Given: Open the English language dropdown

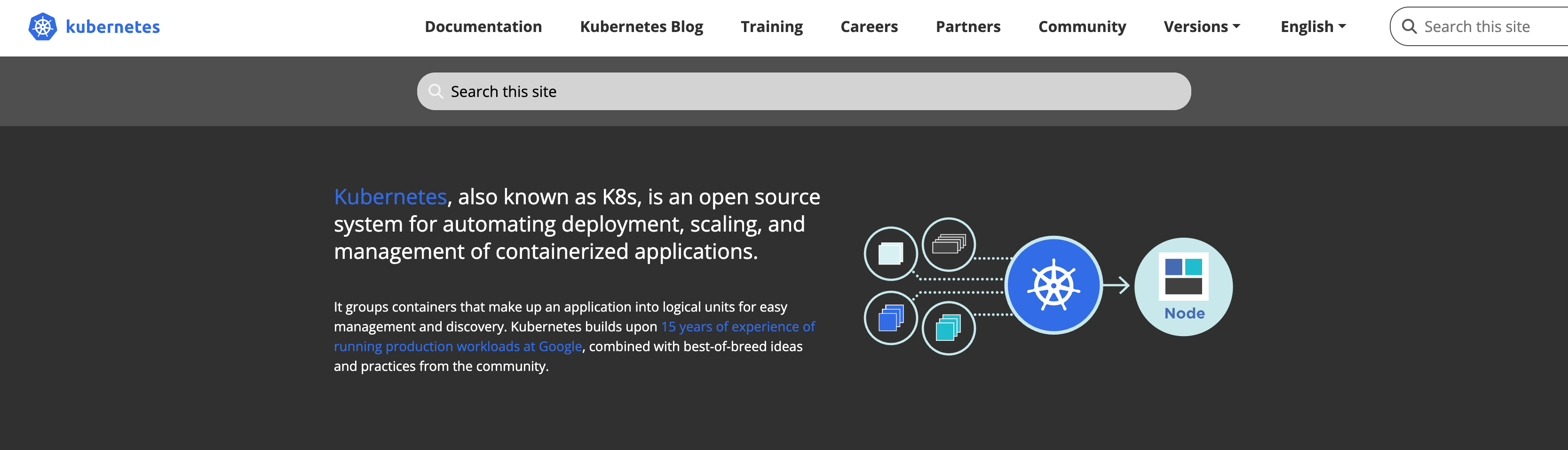Looking at the screenshot, I should click(1313, 27).
